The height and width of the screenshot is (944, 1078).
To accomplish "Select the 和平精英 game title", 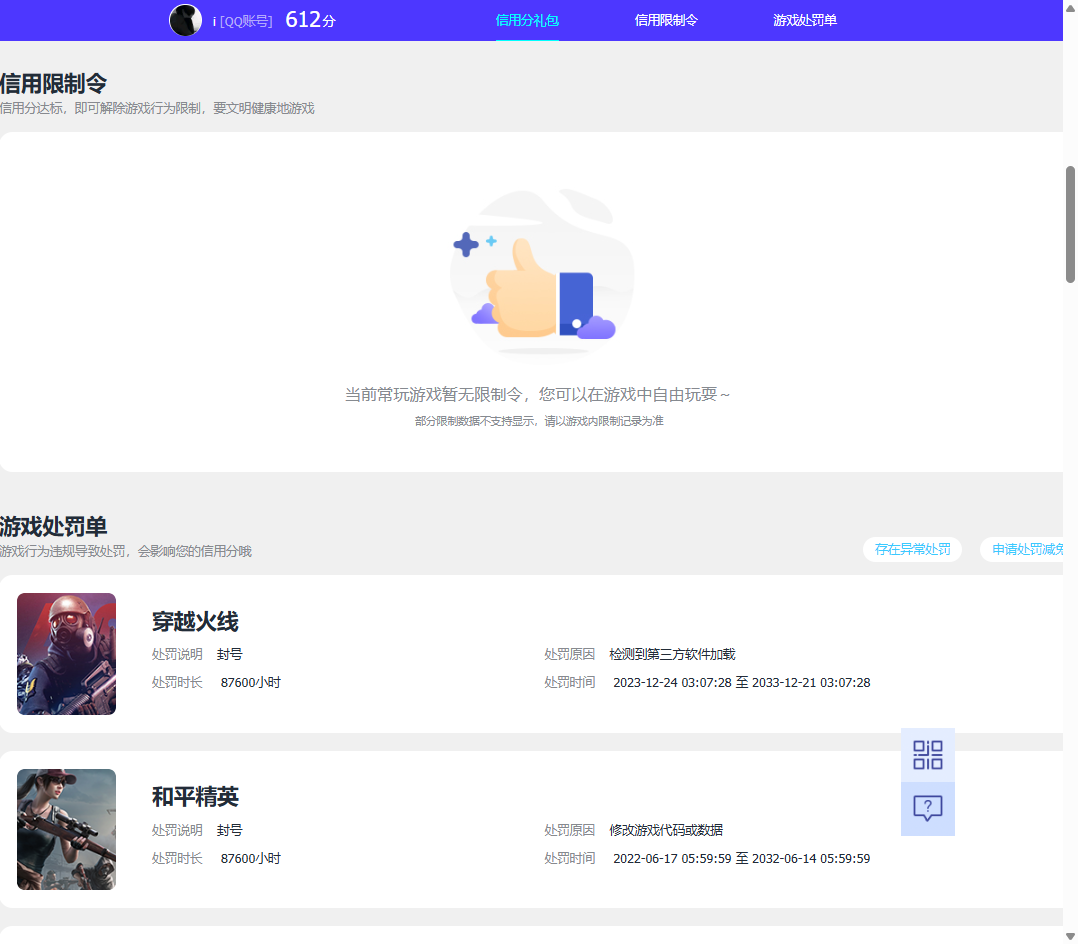I will tap(195, 797).
